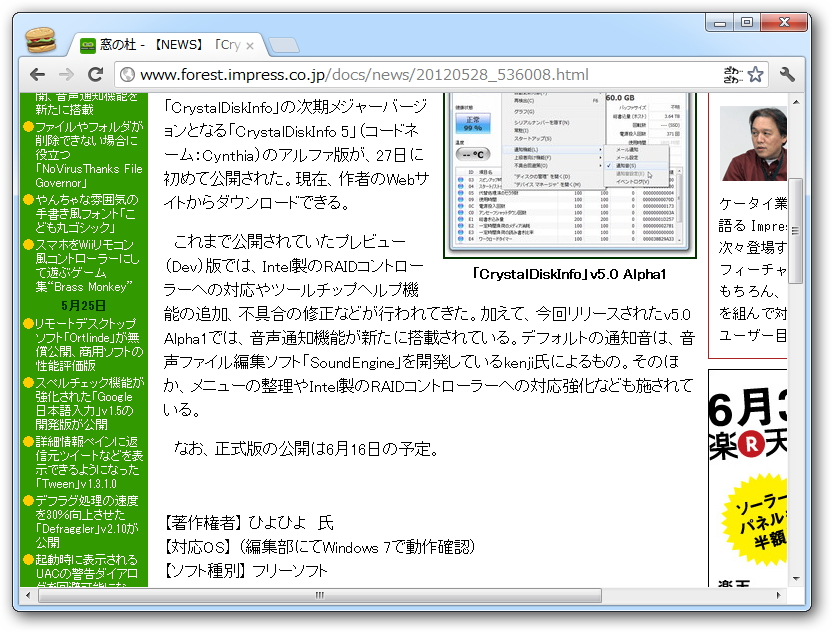Viewport: 832px width, 632px height.
Task: Click the 【対応OS】 Windows 7 line
Action: click(319, 547)
